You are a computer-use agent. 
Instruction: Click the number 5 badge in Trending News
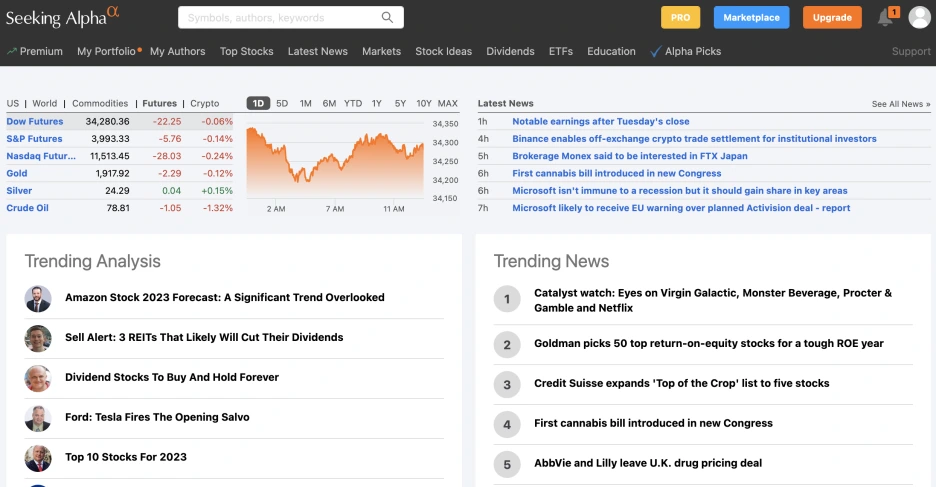point(507,464)
